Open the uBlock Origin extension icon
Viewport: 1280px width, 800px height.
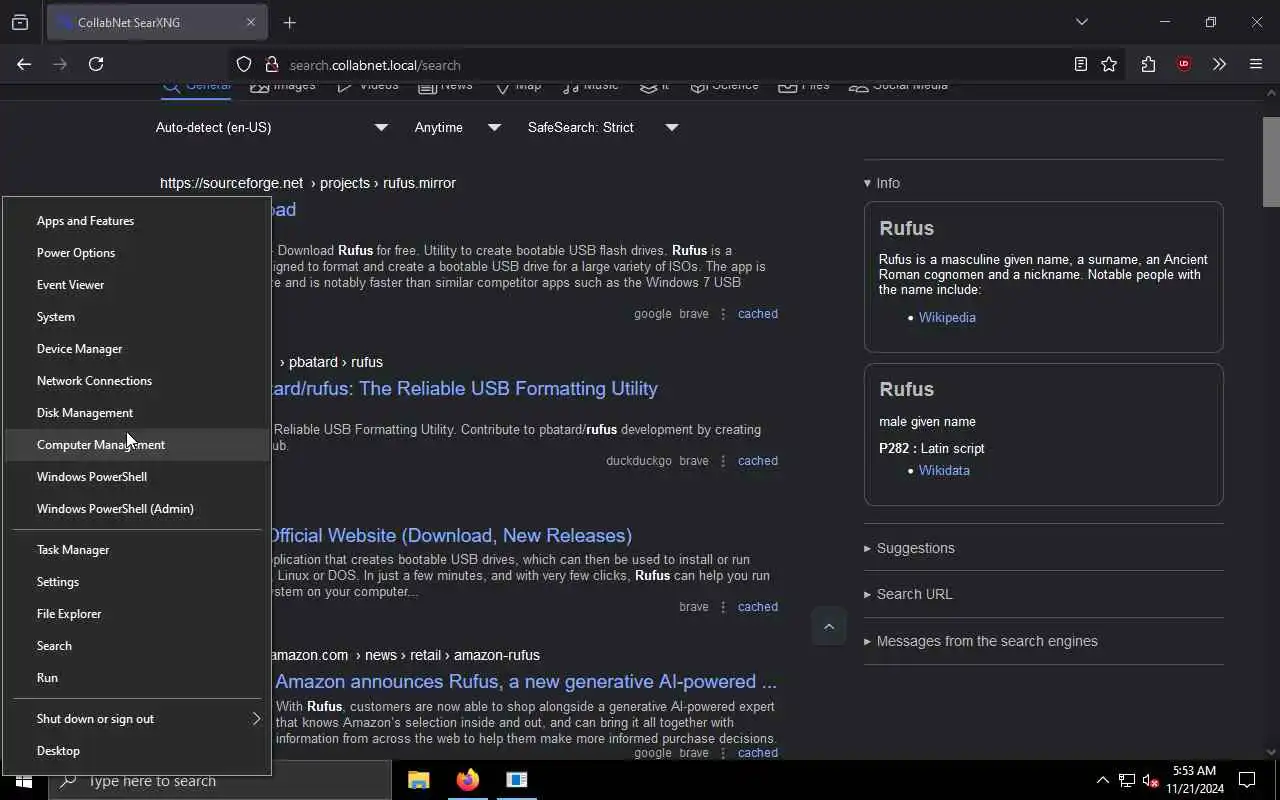[1184, 64]
